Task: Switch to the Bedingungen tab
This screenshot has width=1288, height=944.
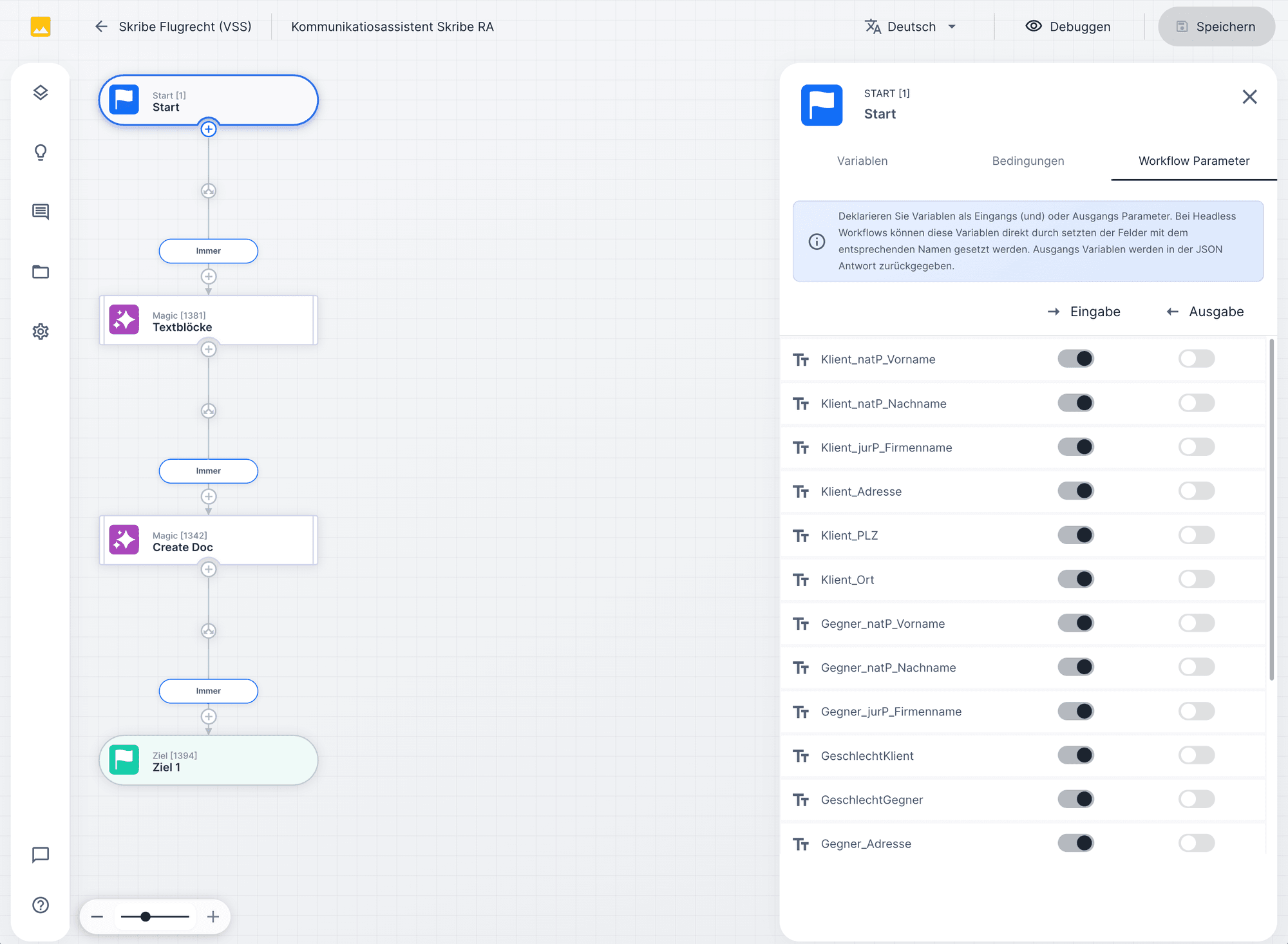Action: (1028, 161)
